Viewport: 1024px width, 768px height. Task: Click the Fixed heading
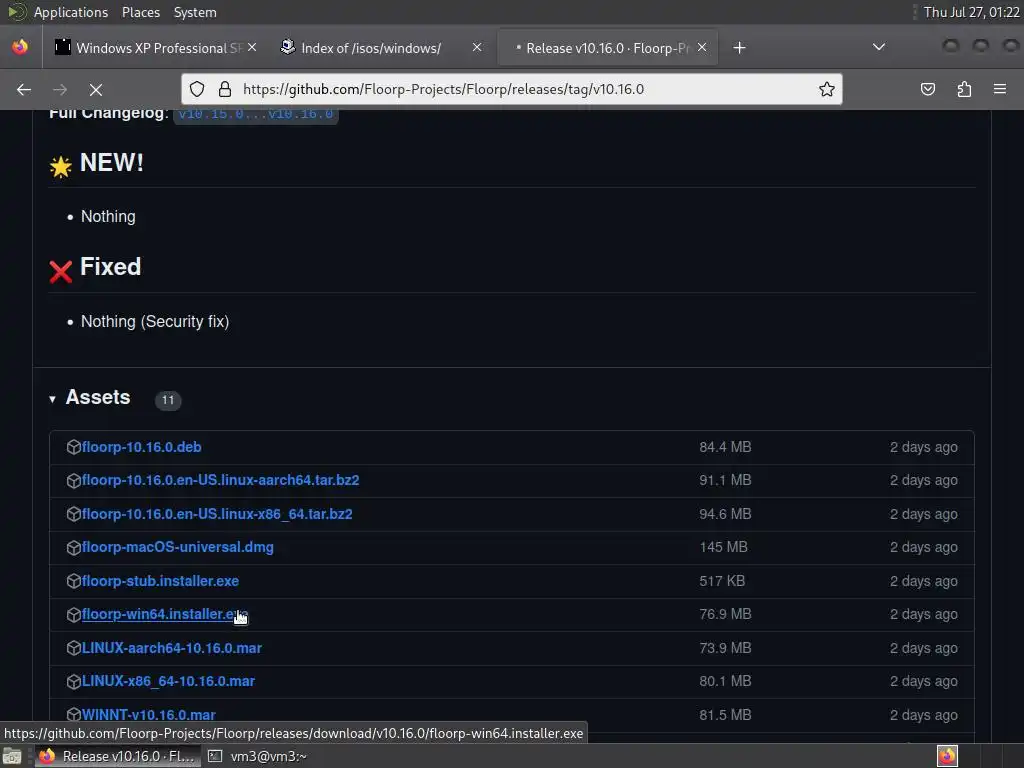pyautogui.click(x=110, y=266)
